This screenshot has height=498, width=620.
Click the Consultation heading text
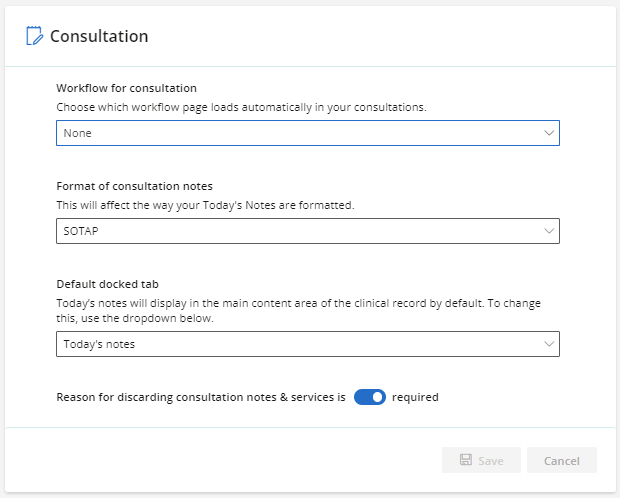[99, 36]
